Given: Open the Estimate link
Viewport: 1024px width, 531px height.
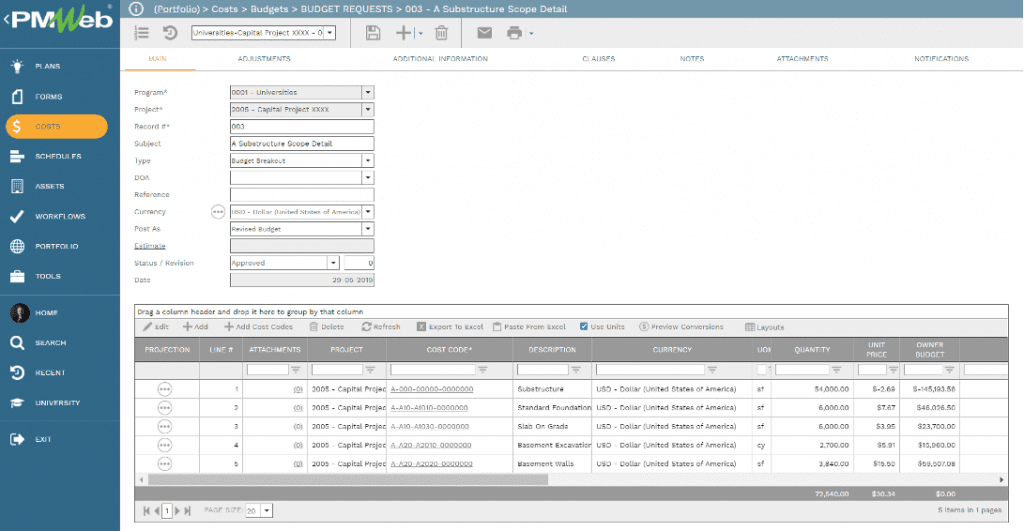Looking at the screenshot, I should (x=150, y=246).
